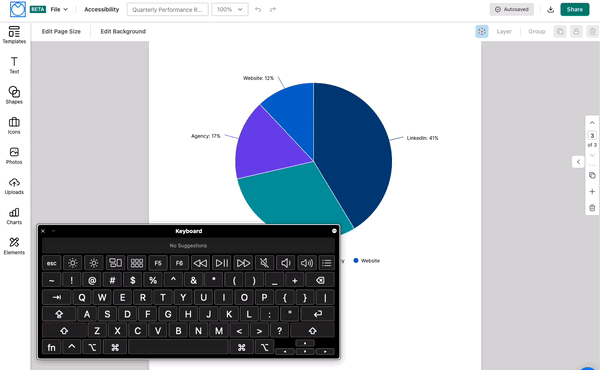The width and height of the screenshot is (600, 370).
Task: Click the app logo home icon
Action: coord(18,9)
